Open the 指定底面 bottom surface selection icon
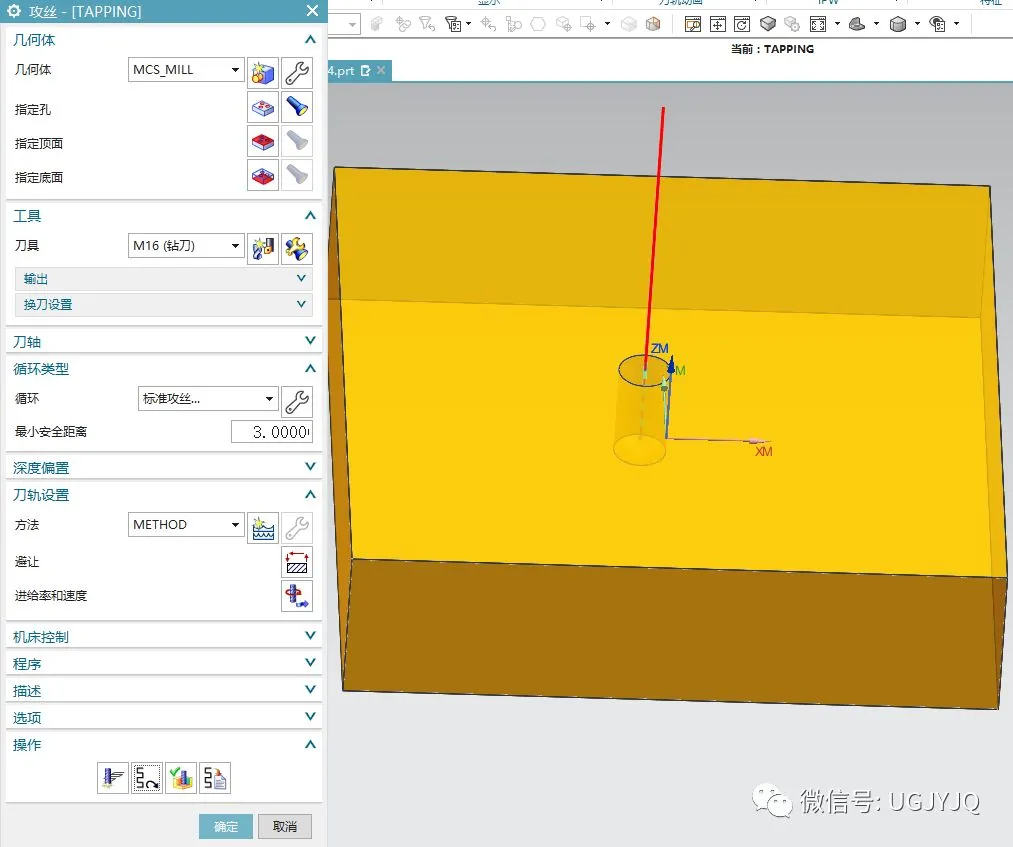 click(263, 175)
